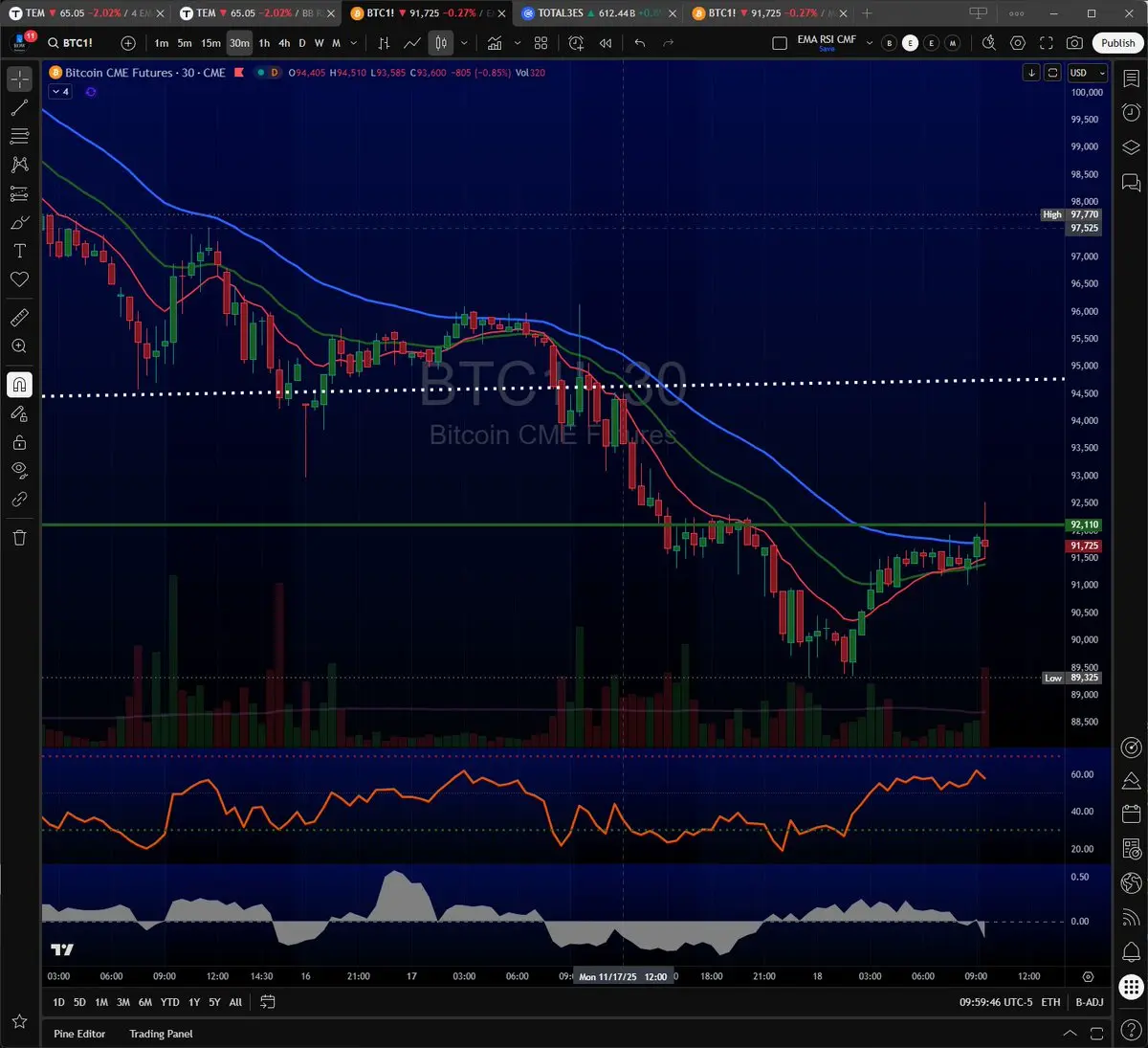Open the timeframe interval dropdown arrow

pyautogui.click(x=354, y=43)
